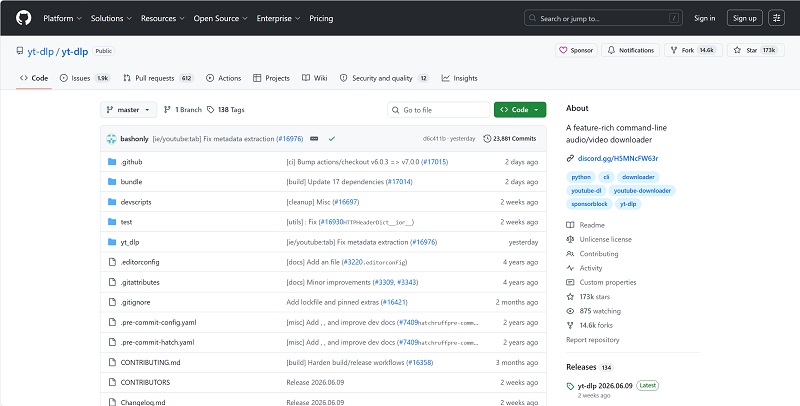Open the Notifications bell button

coord(631,50)
